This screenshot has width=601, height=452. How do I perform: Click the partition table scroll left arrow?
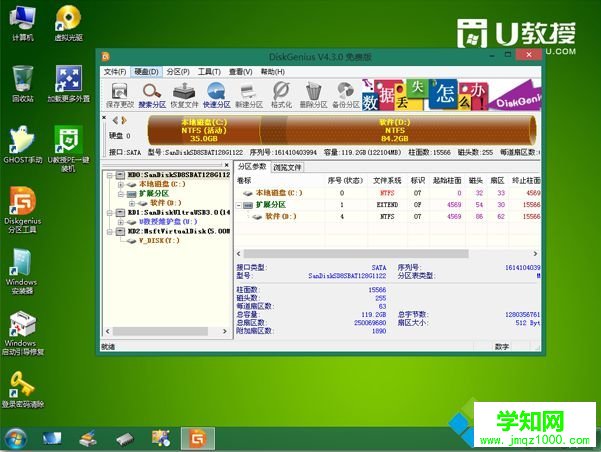[239, 254]
